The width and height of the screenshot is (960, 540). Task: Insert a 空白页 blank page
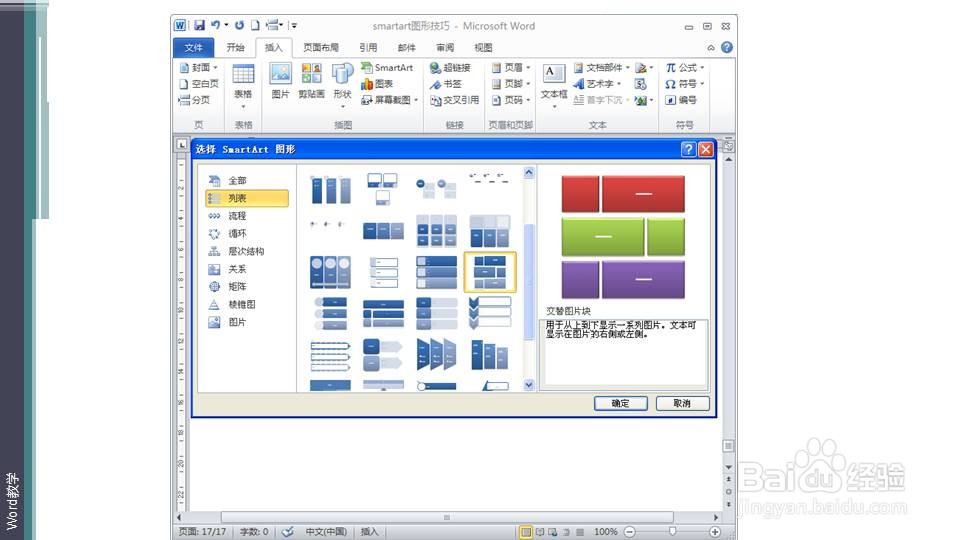coord(198,84)
